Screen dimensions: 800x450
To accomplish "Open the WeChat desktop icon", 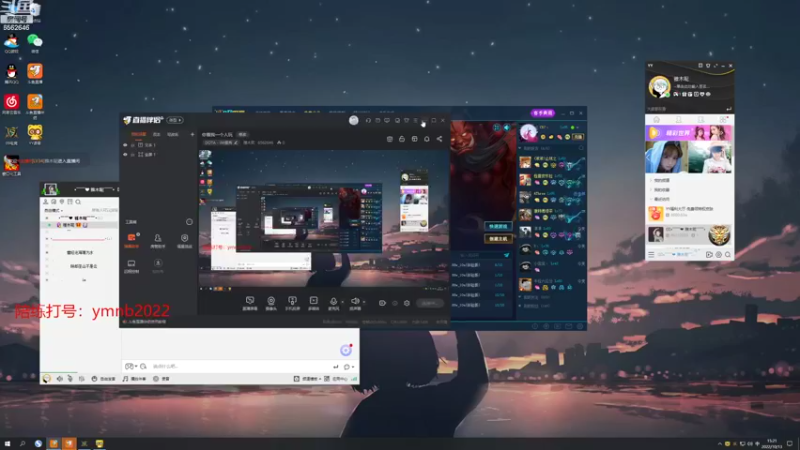I will click(x=35, y=43).
